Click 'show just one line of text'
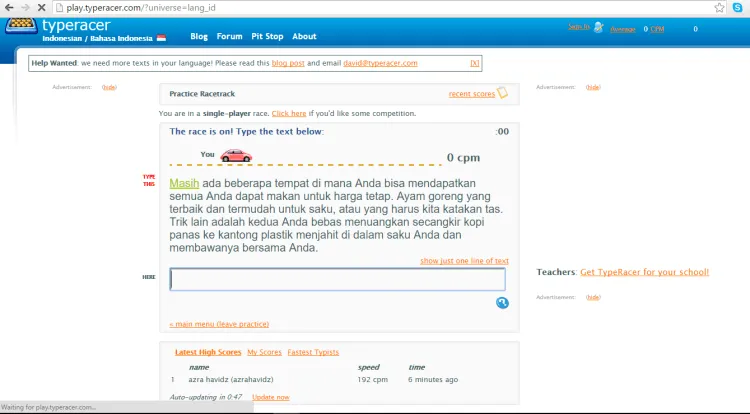 coord(464,261)
